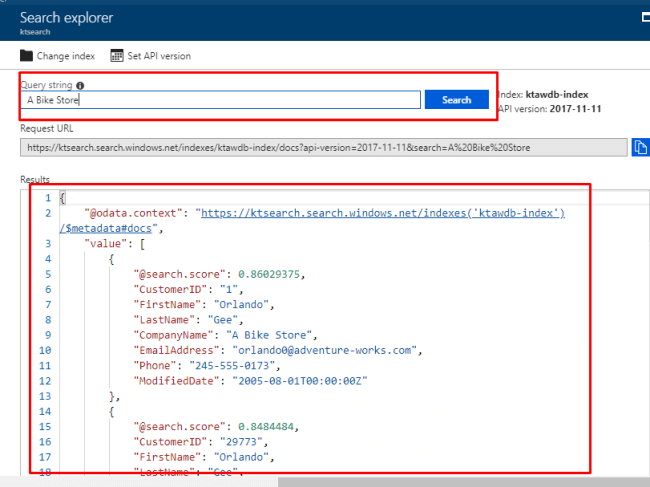
Task: Select the search score 0.8484484 value
Action: pyautogui.click(x=266, y=426)
